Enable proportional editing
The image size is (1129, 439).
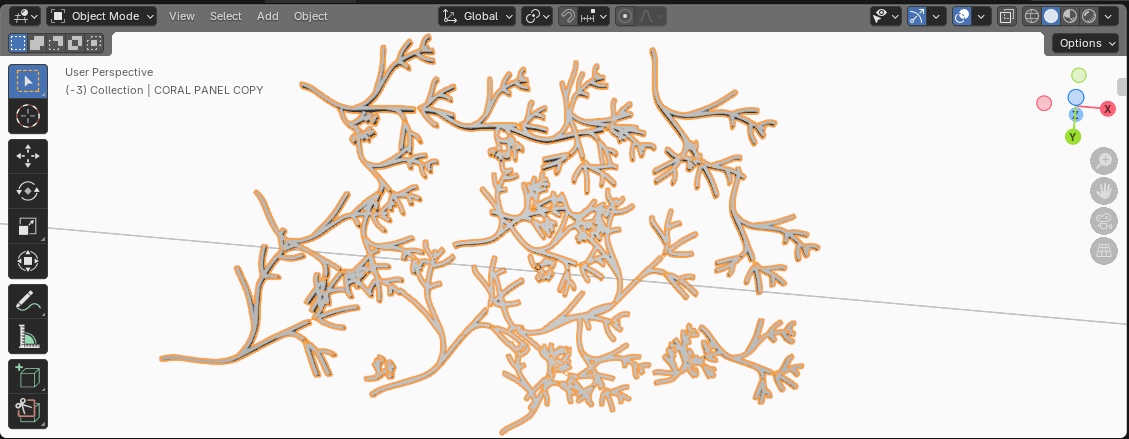click(626, 16)
